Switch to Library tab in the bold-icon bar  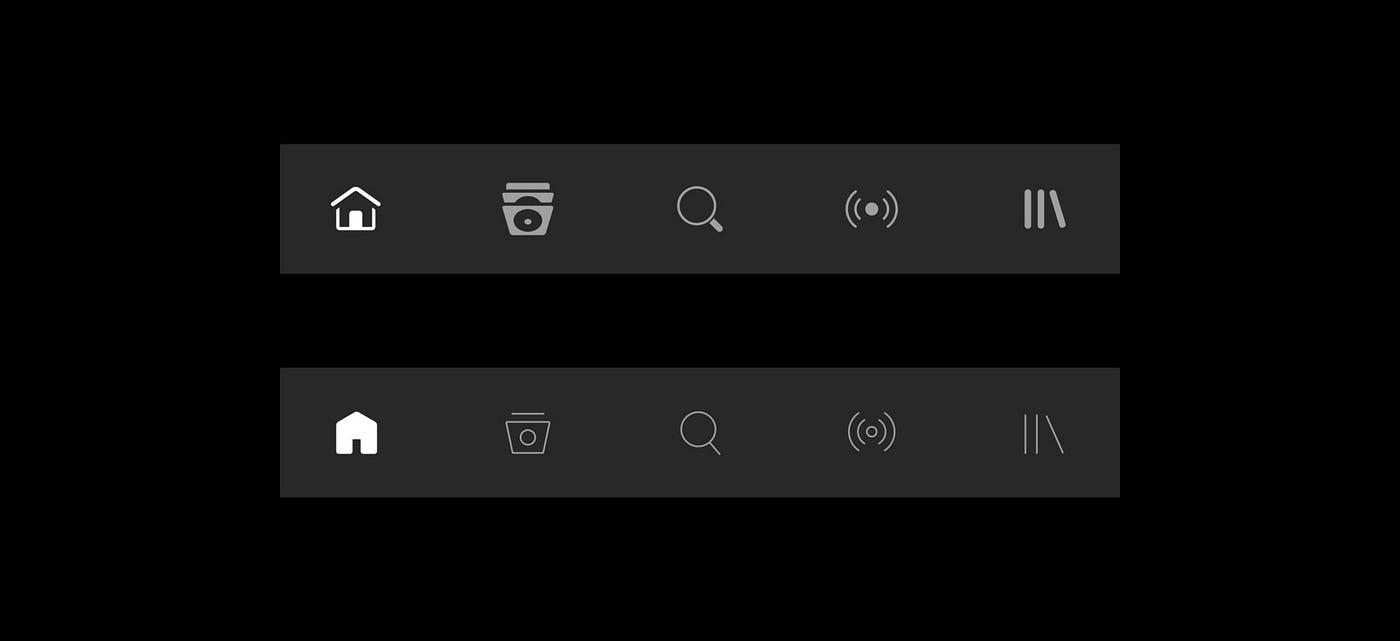[x=1044, y=209]
